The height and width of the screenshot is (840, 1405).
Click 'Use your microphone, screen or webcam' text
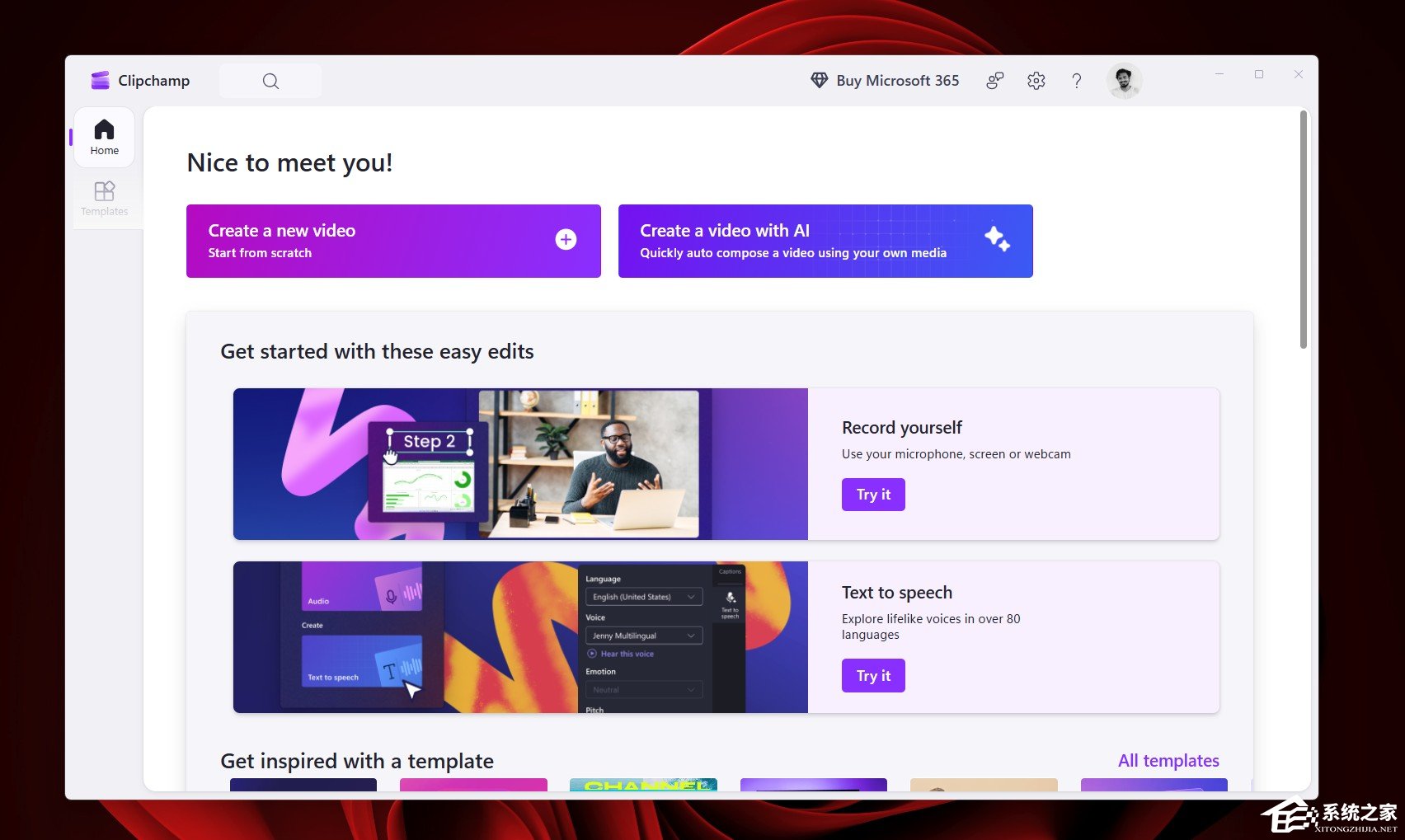coord(956,454)
